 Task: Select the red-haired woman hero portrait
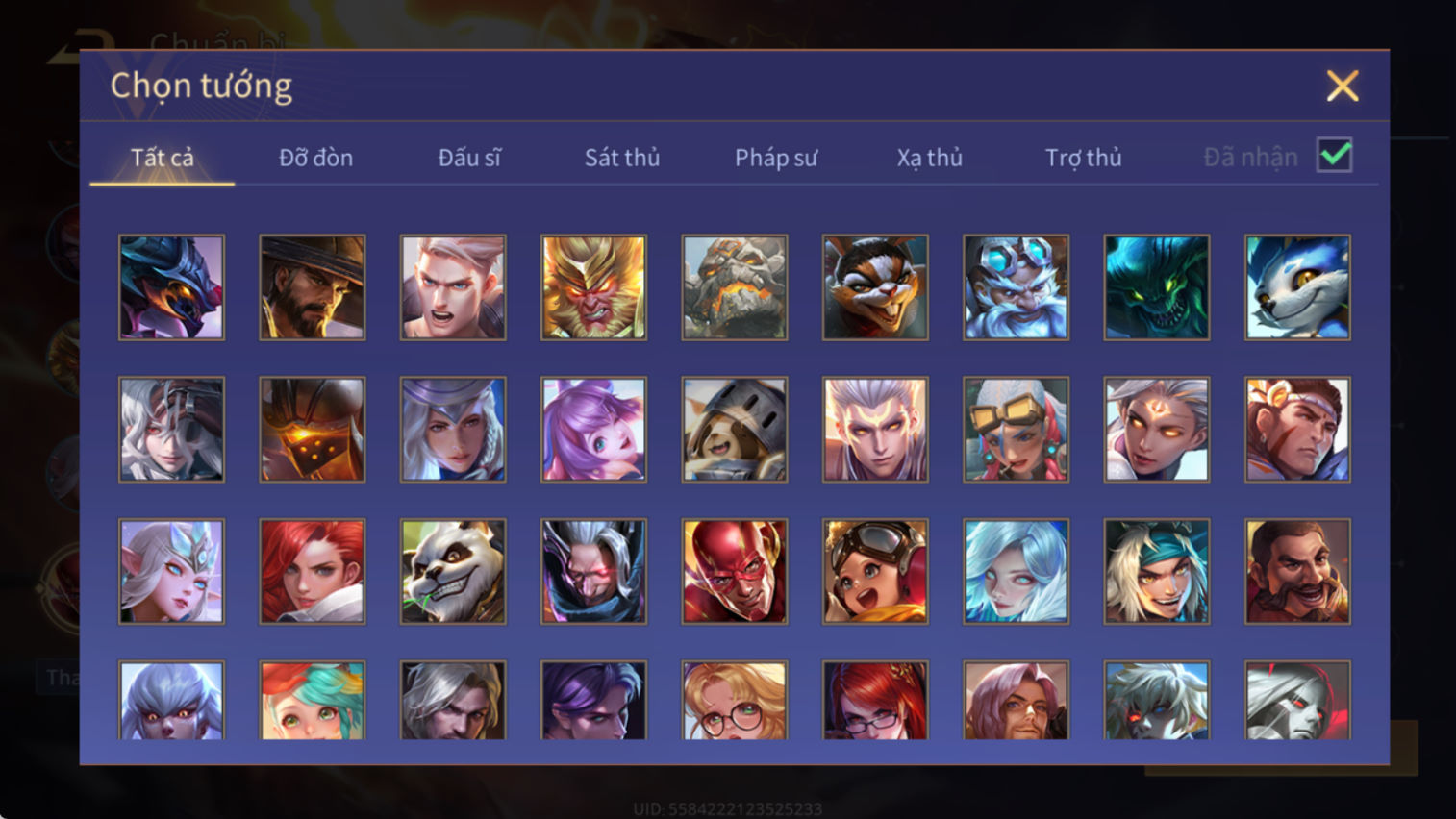click(x=313, y=572)
